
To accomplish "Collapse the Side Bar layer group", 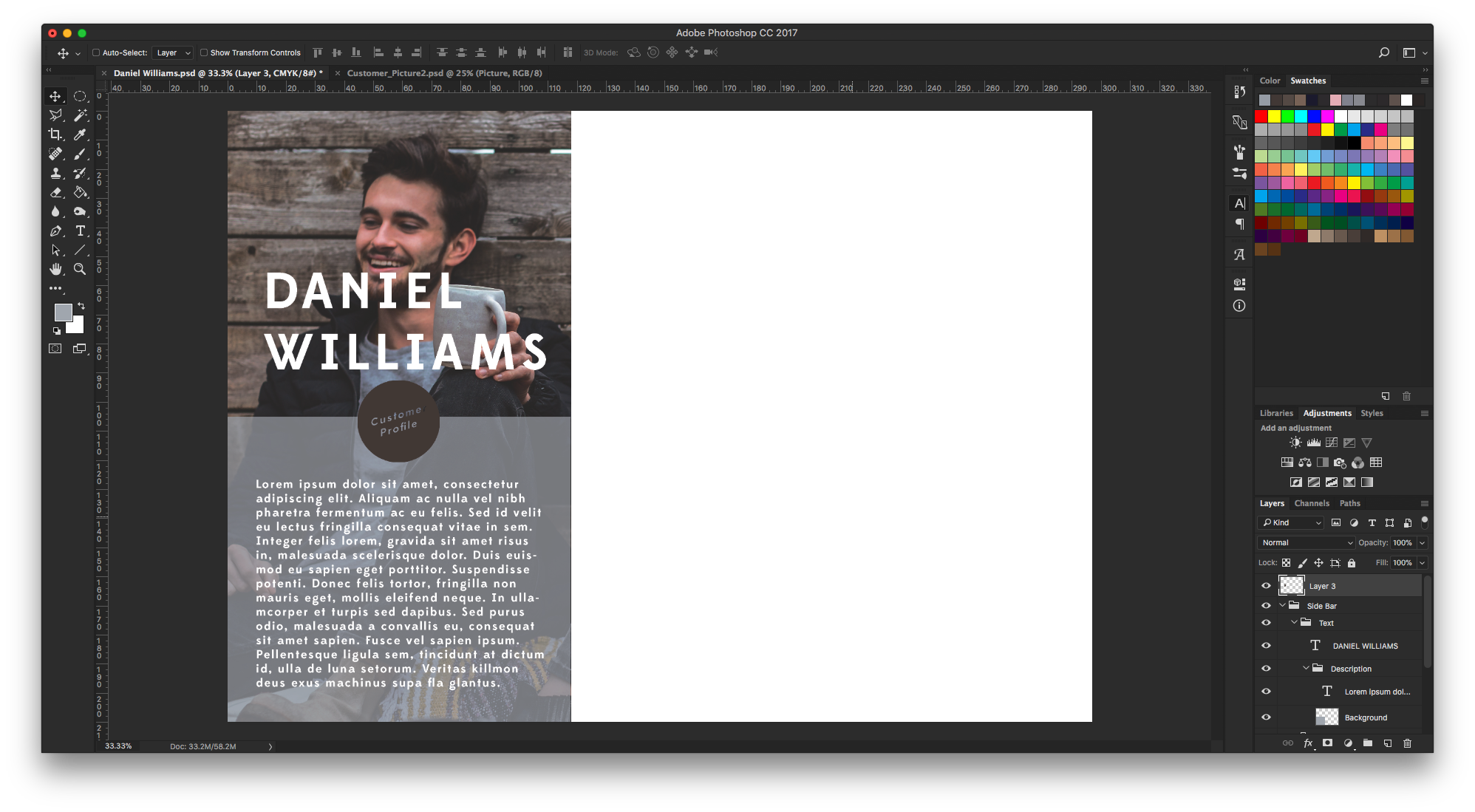I will pos(1282,605).
